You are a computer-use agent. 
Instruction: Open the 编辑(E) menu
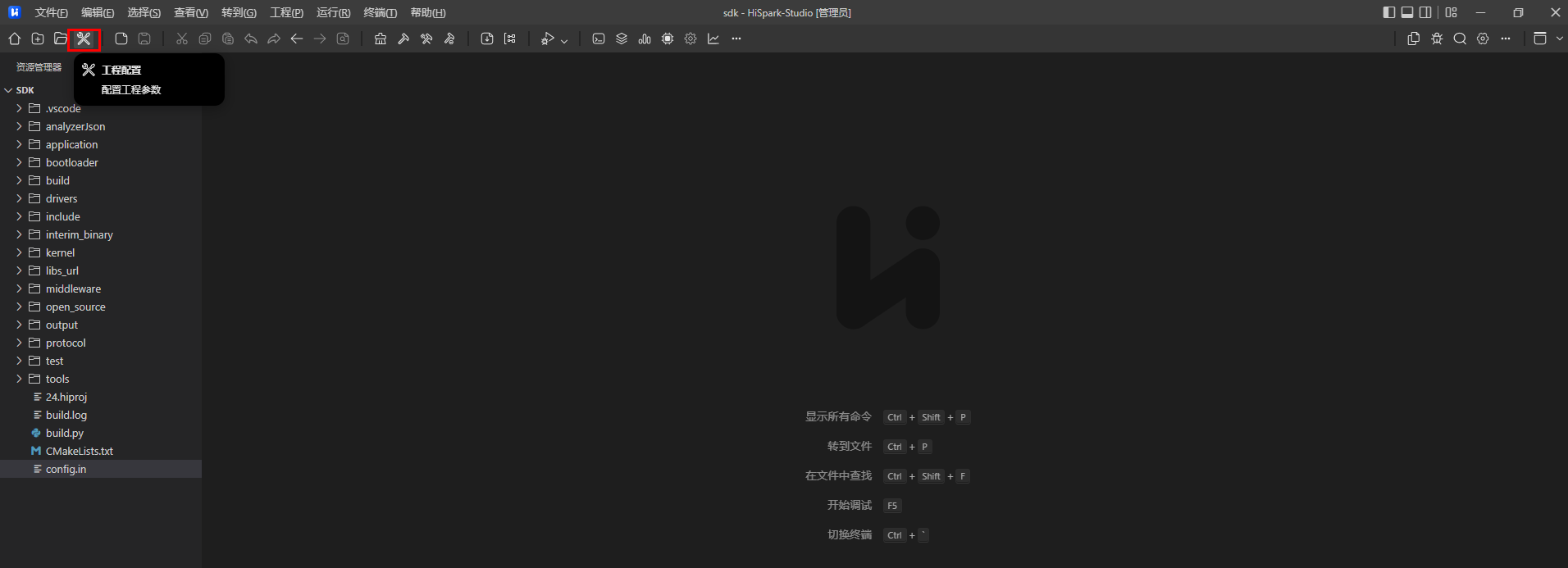[98, 12]
